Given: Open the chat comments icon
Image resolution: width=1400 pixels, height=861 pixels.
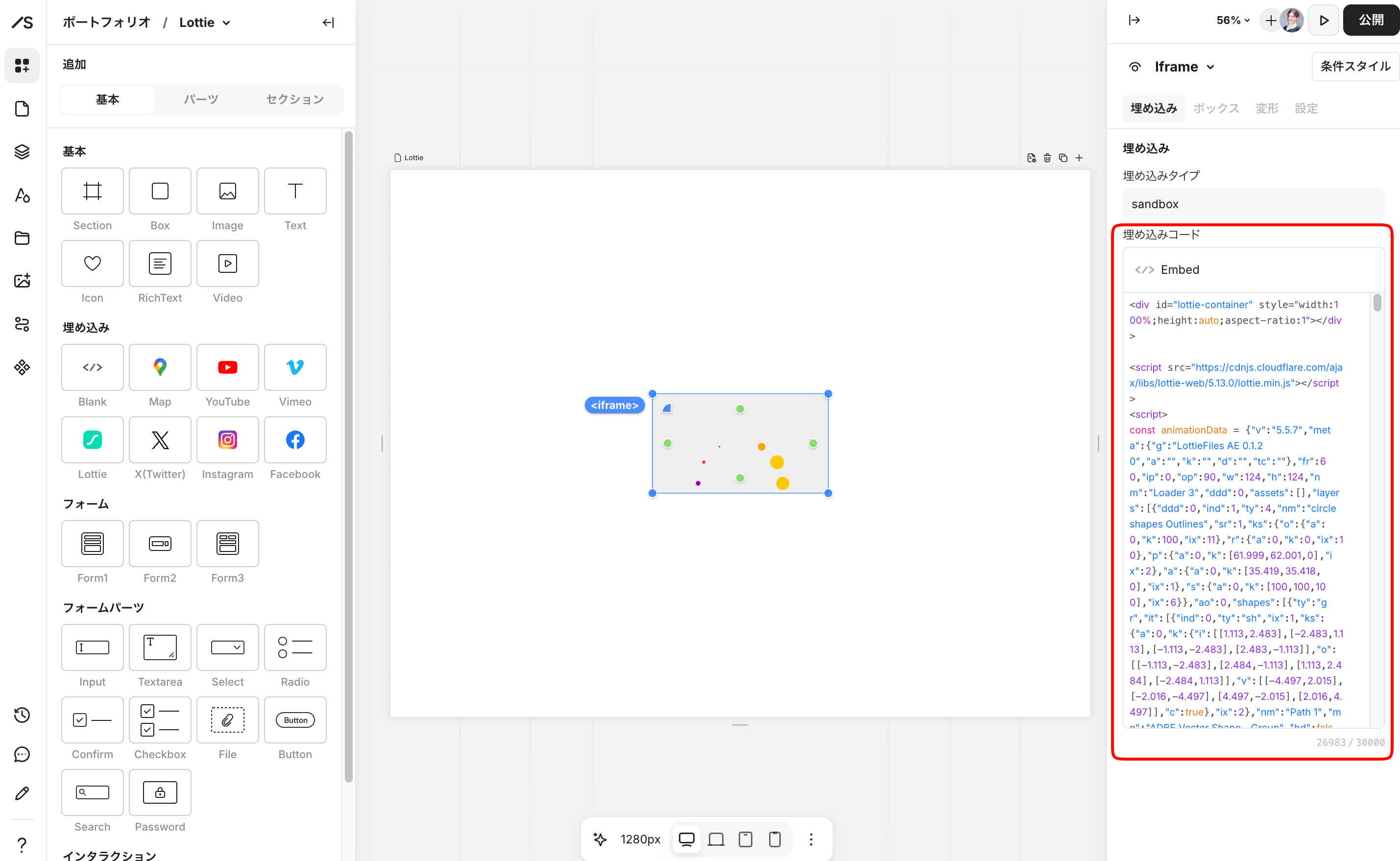Looking at the screenshot, I should click(22, 755).
